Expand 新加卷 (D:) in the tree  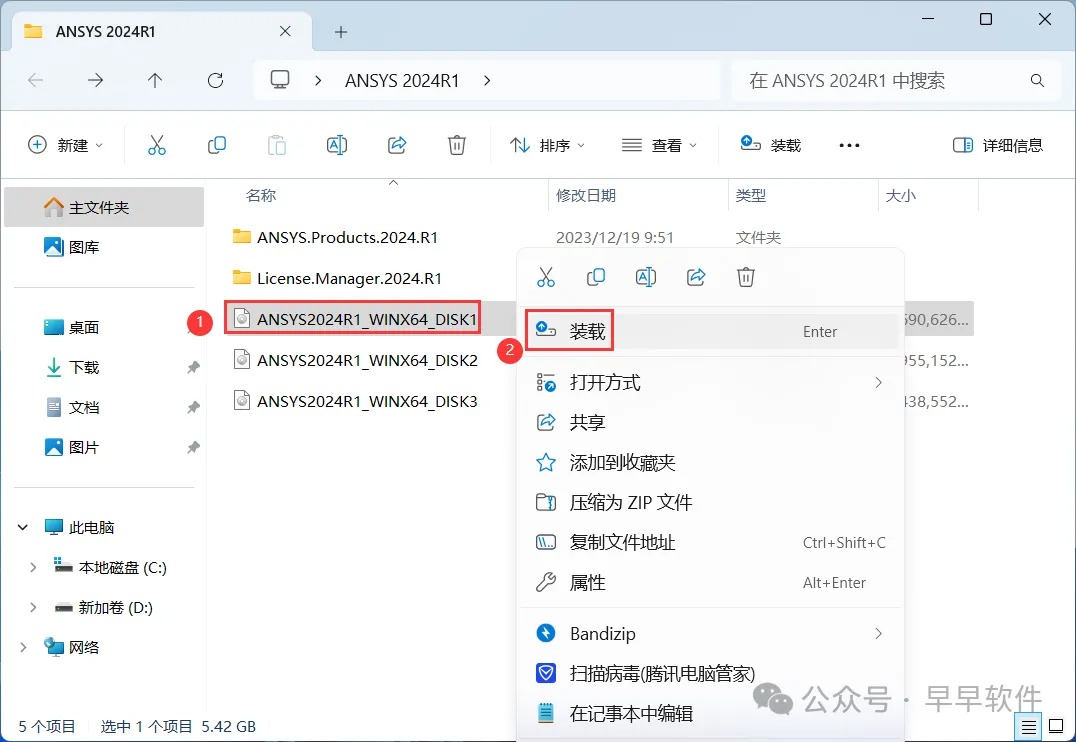click(x=32, y=607)
